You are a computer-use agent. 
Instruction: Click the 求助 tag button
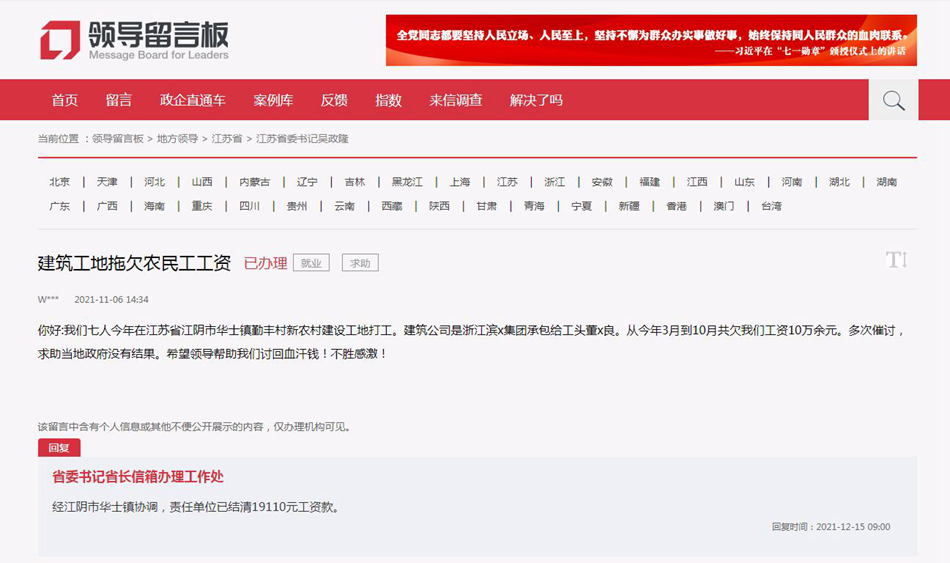(x=360, y=263)
